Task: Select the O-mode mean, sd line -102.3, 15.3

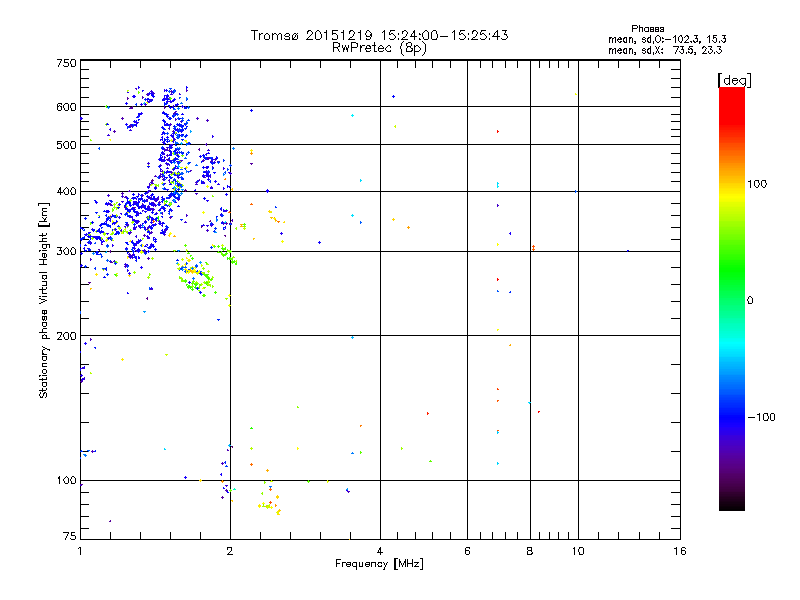Action: point(667,39)
